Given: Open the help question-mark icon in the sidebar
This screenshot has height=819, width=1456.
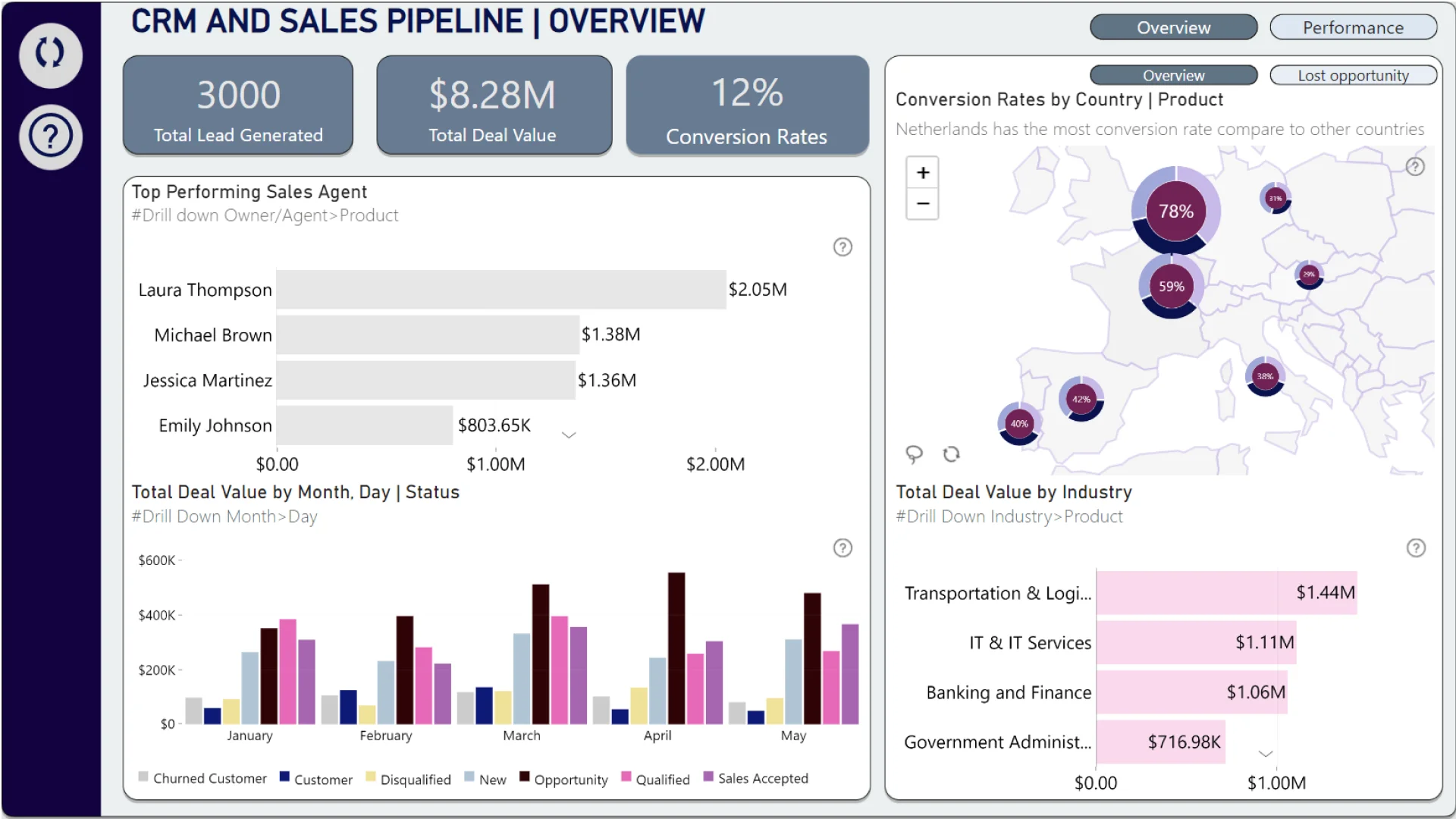Looking at the screenshot, I should (51, 137).
